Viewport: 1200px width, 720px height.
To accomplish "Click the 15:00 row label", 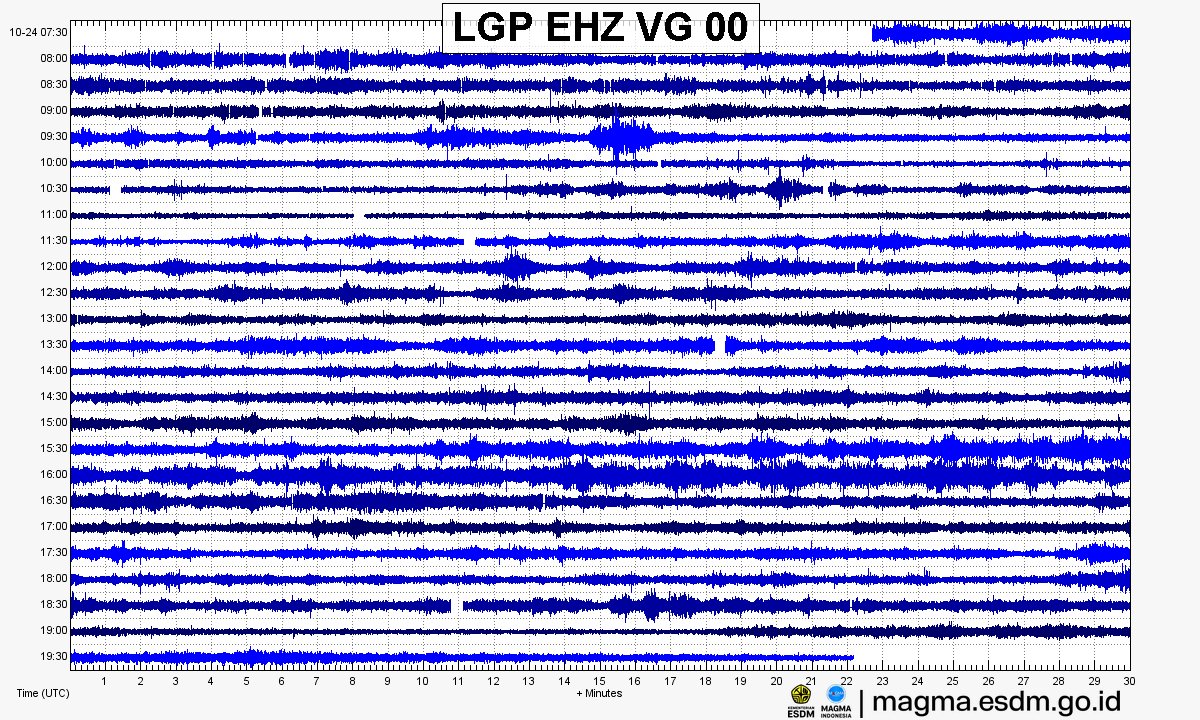I will pos(54,422).
